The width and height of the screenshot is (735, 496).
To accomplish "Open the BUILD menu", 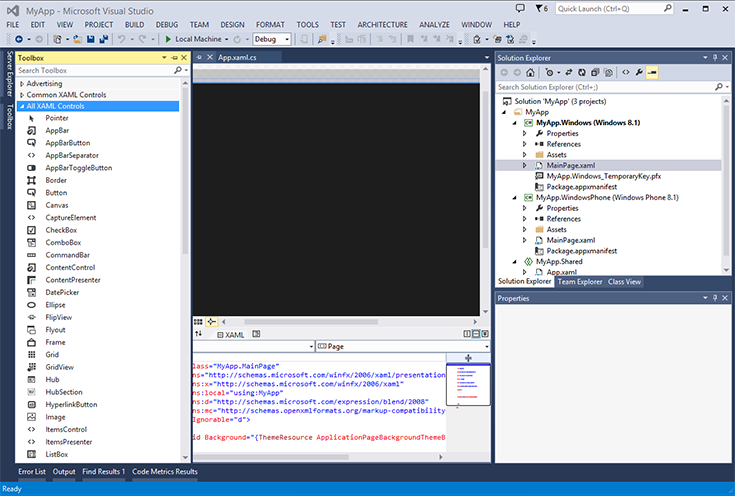I will click(135, 24).
